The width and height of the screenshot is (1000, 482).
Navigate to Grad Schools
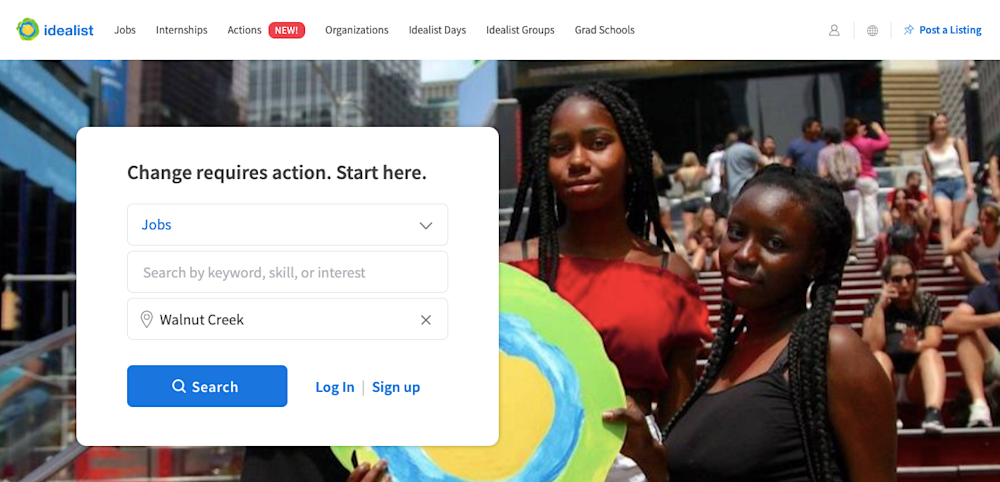[x=605, y=30]
